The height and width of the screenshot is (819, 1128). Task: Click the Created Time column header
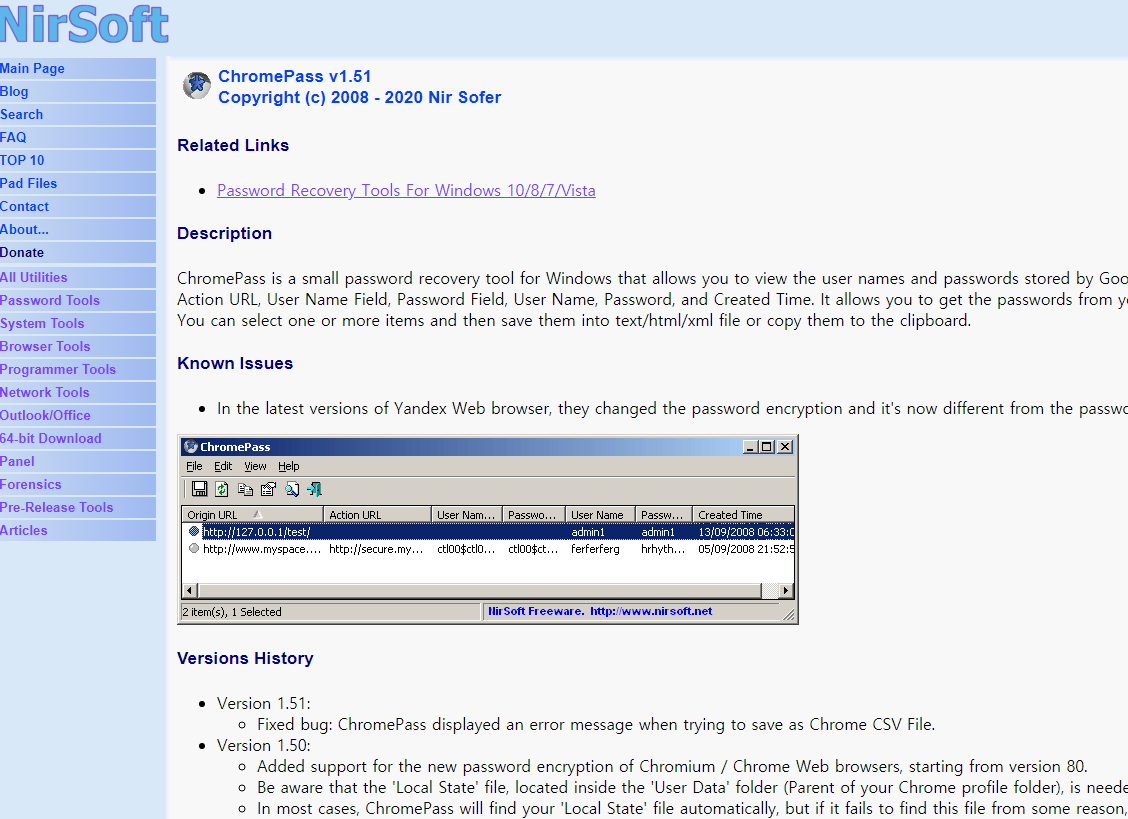pyautogui.click(x=744, y=515)
